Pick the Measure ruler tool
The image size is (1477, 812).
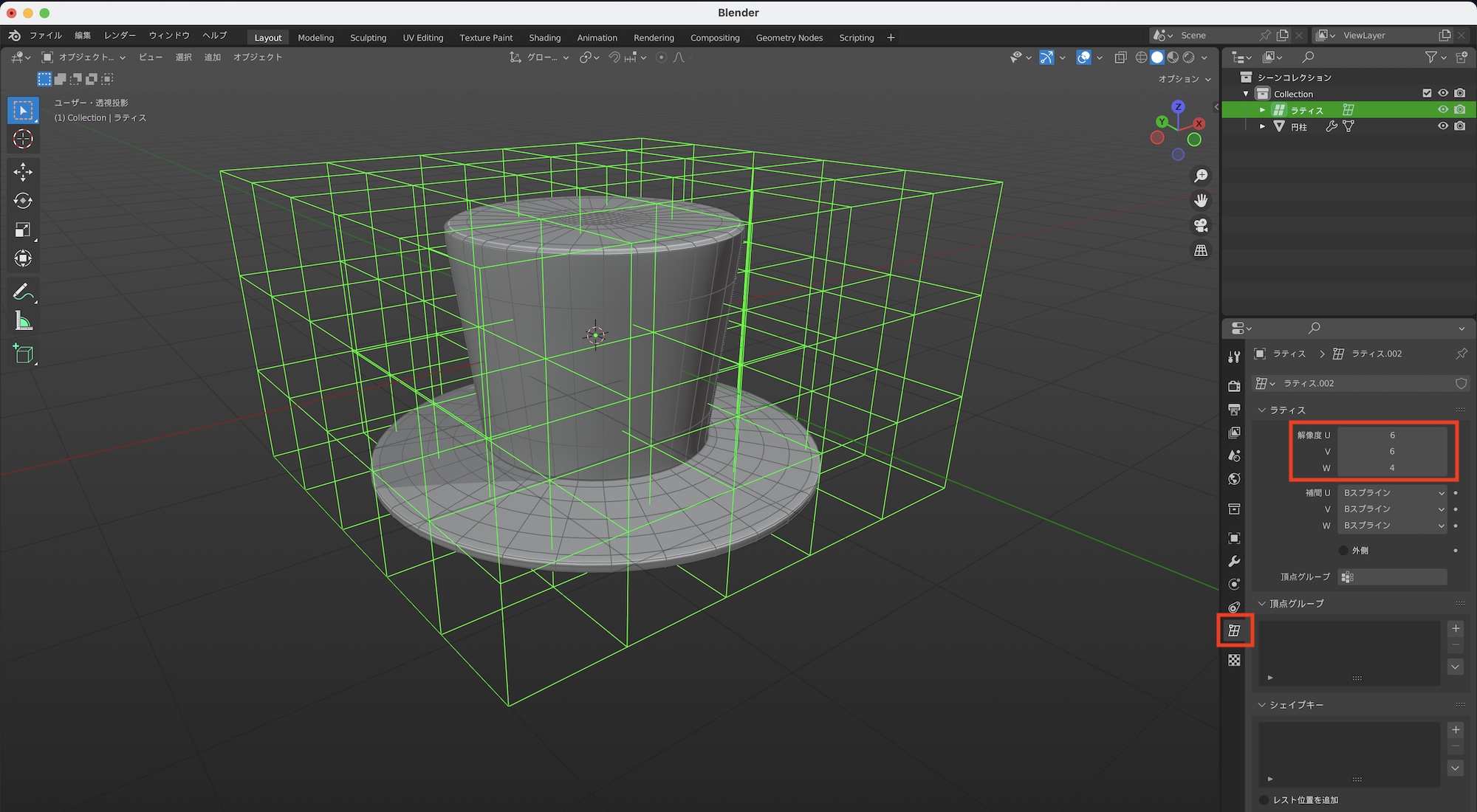point(23,321)
